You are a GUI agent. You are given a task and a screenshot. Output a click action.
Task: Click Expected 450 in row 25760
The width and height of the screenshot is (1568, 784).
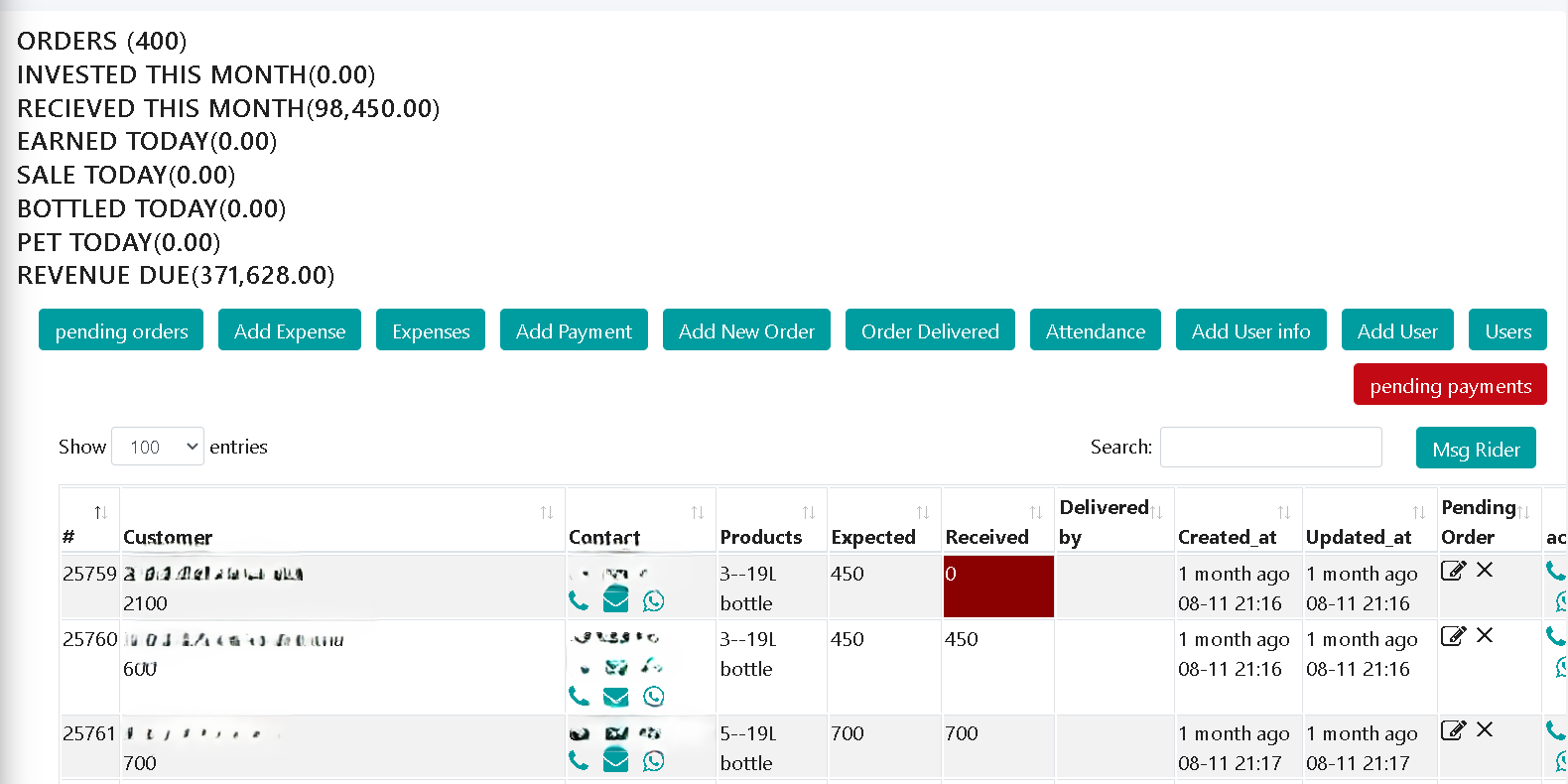click(x=848, y=639)
